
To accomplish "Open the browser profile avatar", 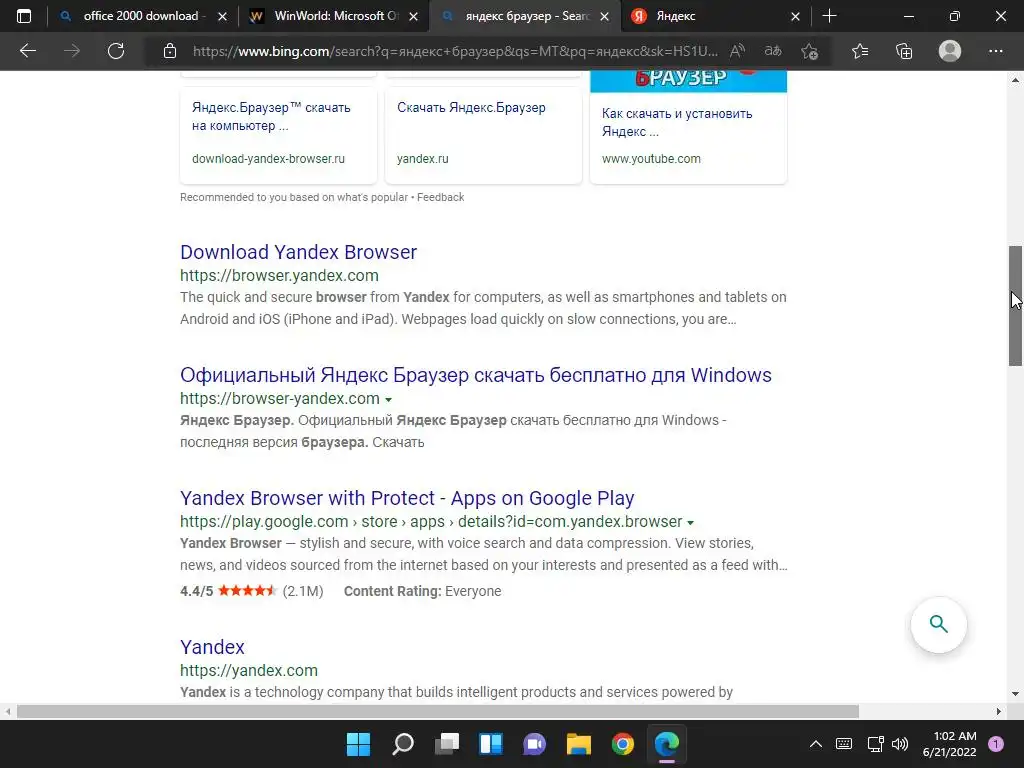I will click(950, 51).
